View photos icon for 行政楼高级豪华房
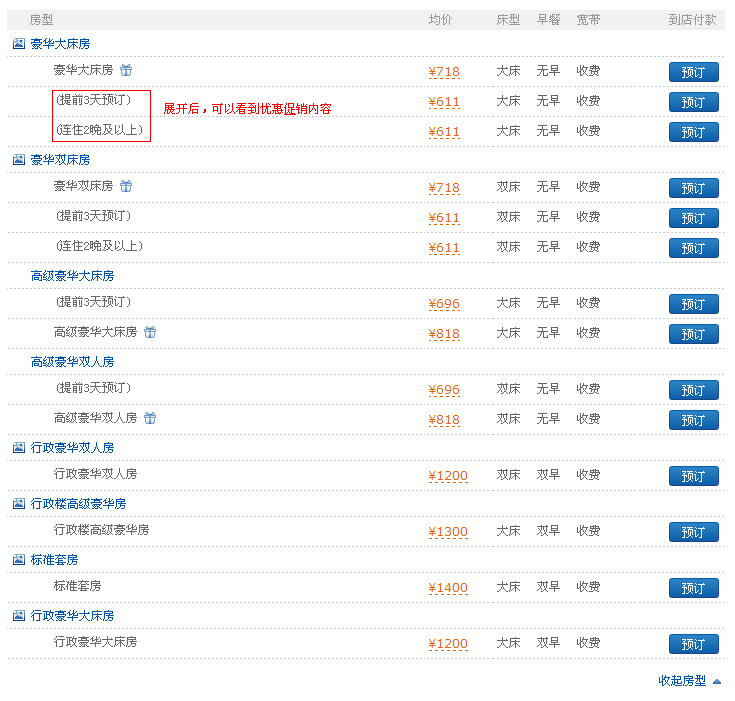 pyautogui.click(x=18, y=504)
